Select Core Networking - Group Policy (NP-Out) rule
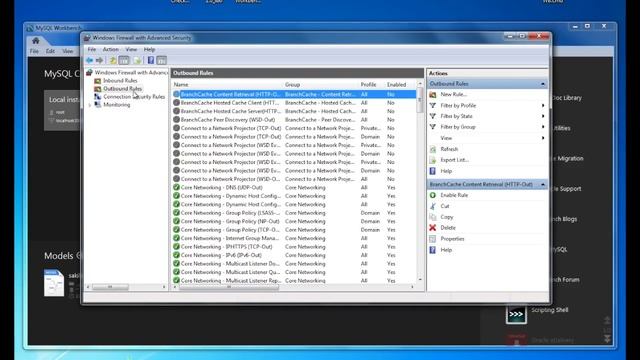This screenshot has width=640, height=360. 294,221
